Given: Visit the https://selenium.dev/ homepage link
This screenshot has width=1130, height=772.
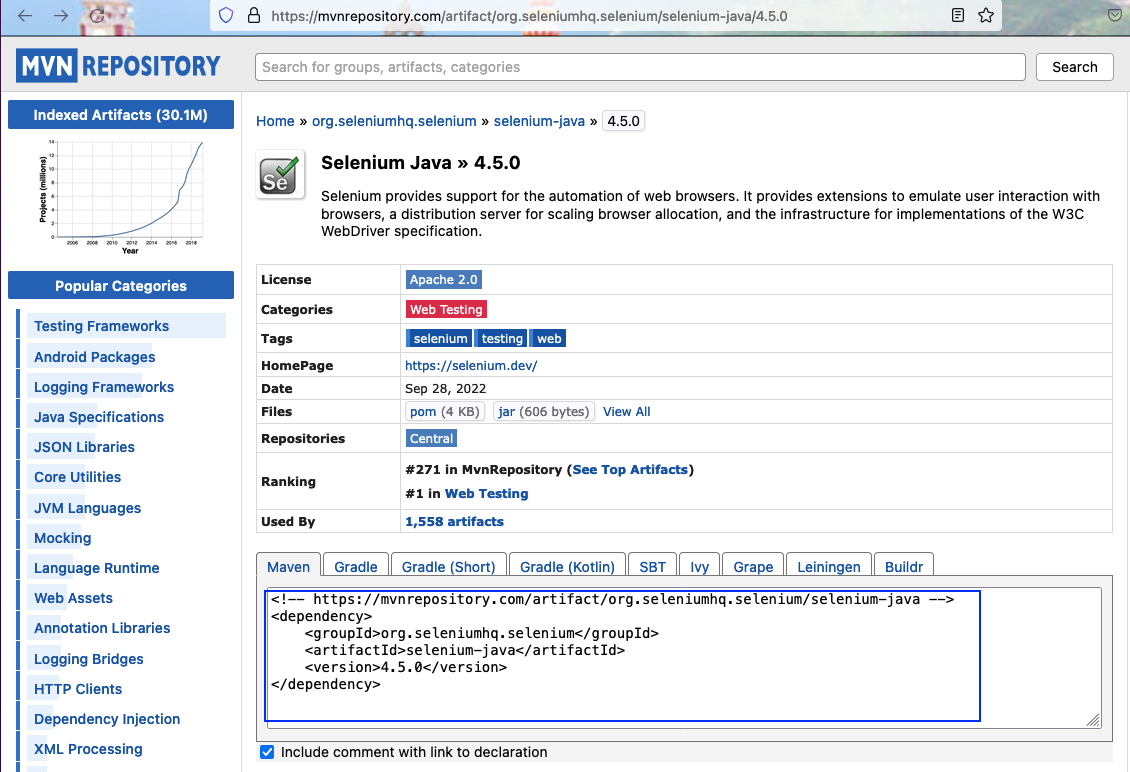Looking at the screenshot, I should [471, 365].
